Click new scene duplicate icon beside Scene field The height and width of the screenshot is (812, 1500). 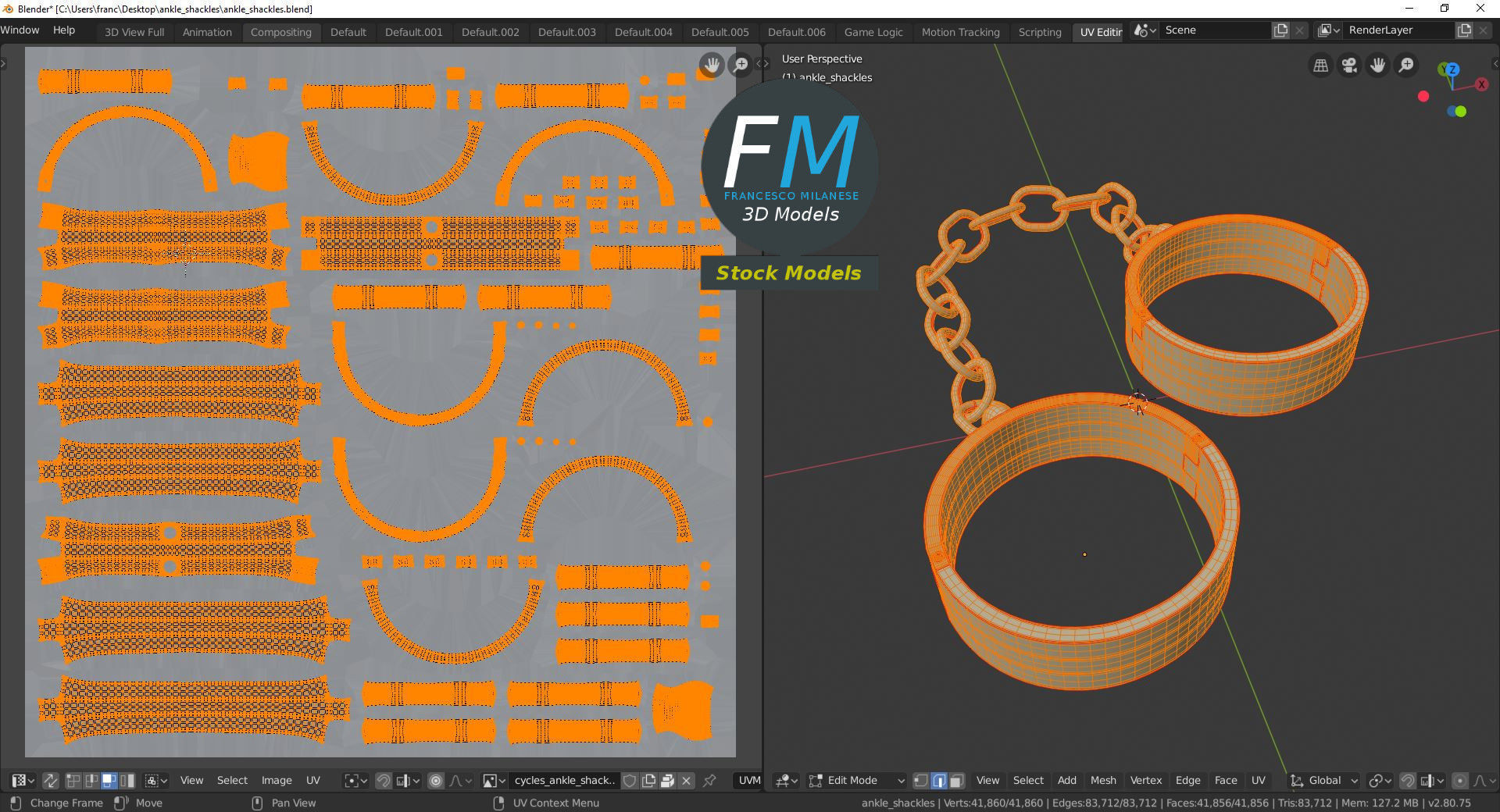(x=1281, y=30)
